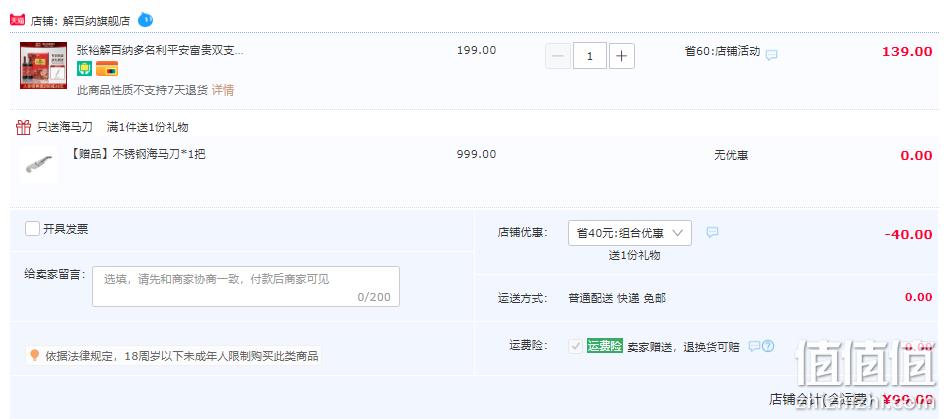Open product title 张裕解百纳多名利平安富贵双支

tap(160, 50)
